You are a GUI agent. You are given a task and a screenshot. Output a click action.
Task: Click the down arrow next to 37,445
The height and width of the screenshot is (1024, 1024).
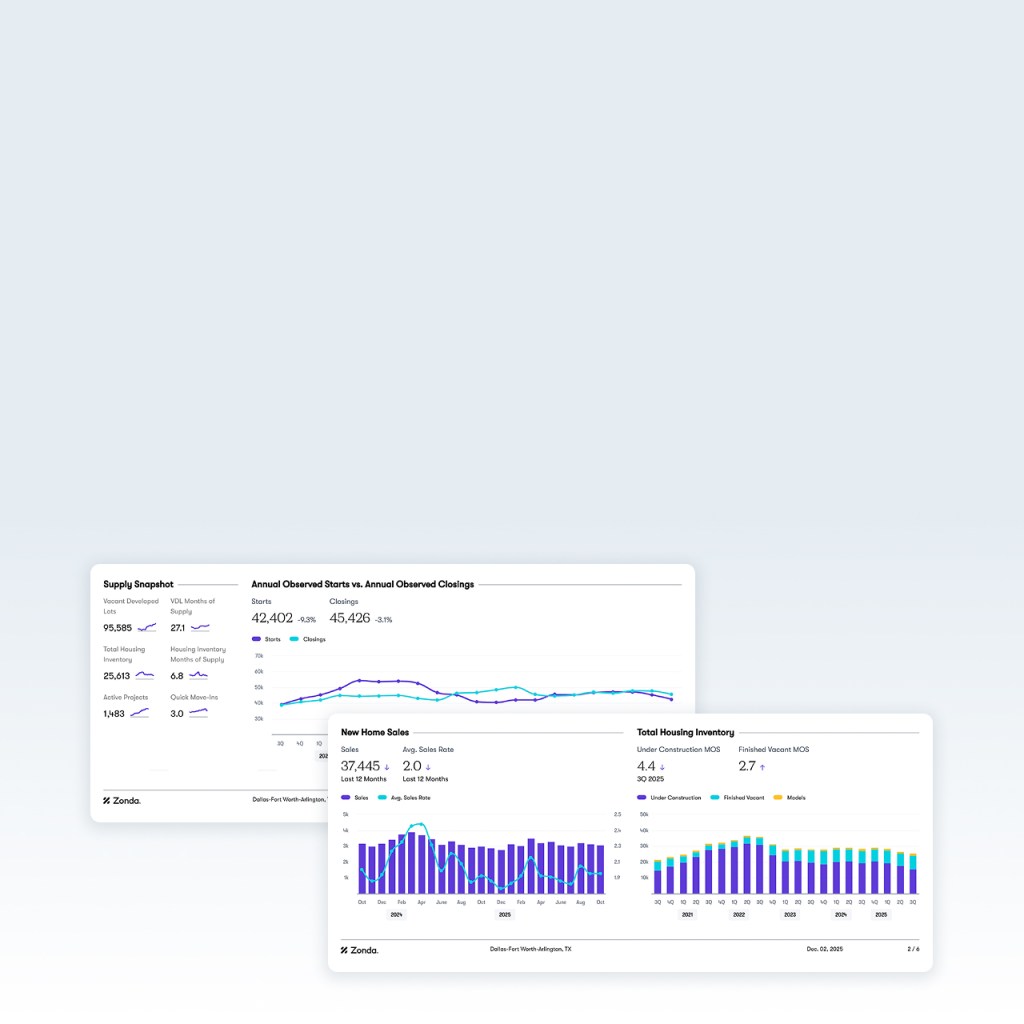click(387, 767)
